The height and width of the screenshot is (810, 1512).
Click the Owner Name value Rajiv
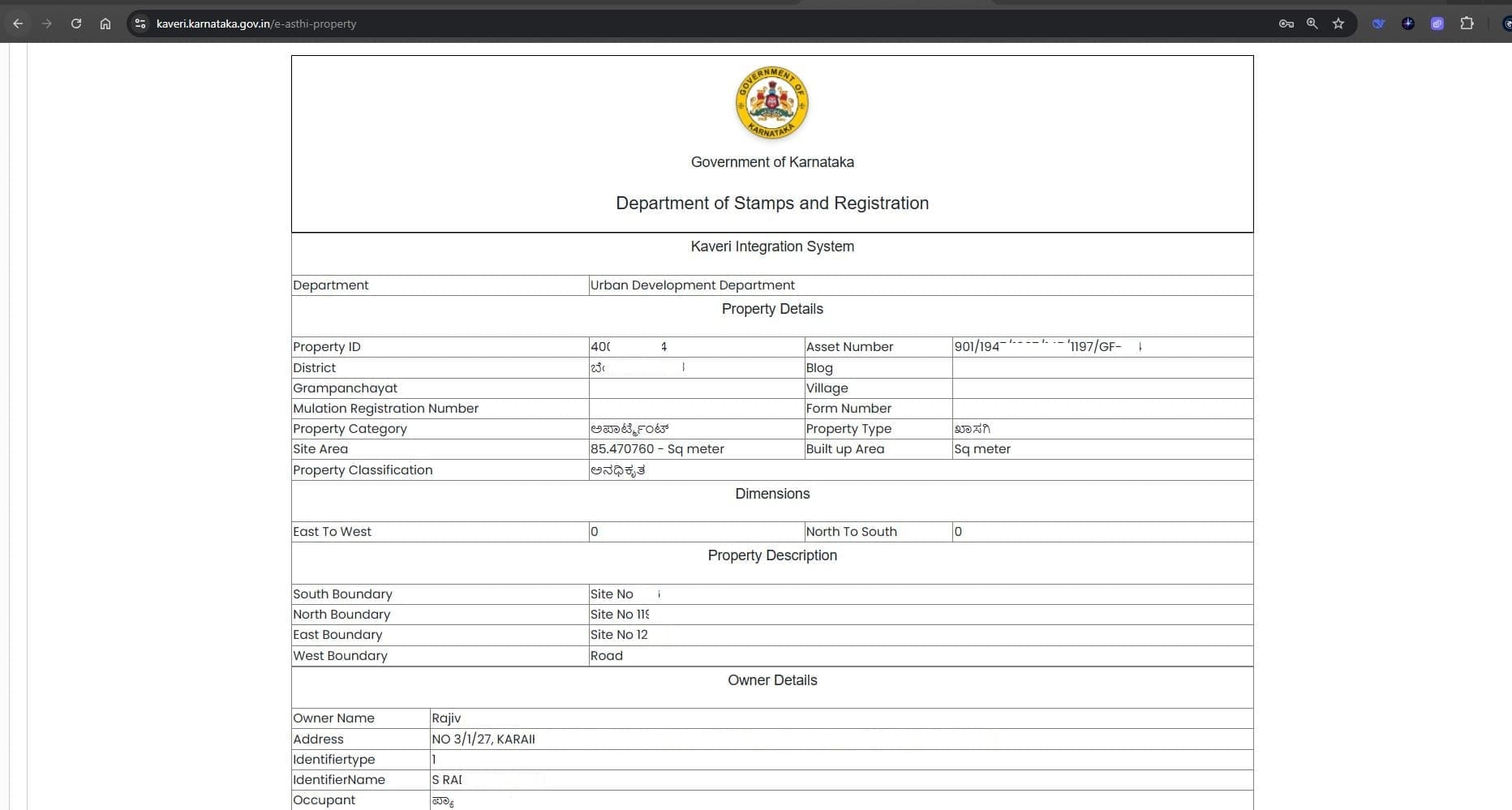pyautogui.click(x=446, y=718)
